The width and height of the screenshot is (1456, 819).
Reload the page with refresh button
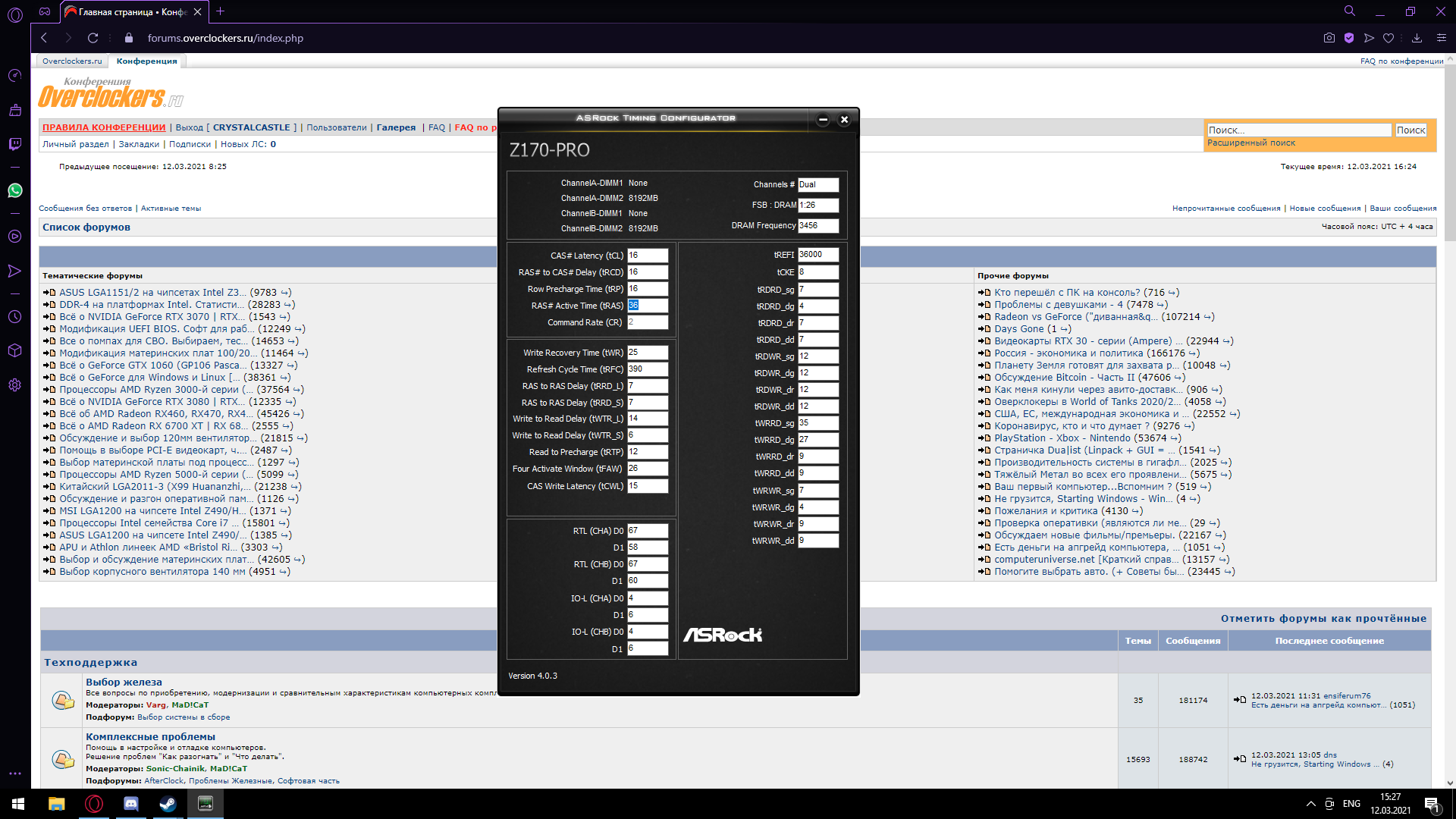[x=93, y=38]
